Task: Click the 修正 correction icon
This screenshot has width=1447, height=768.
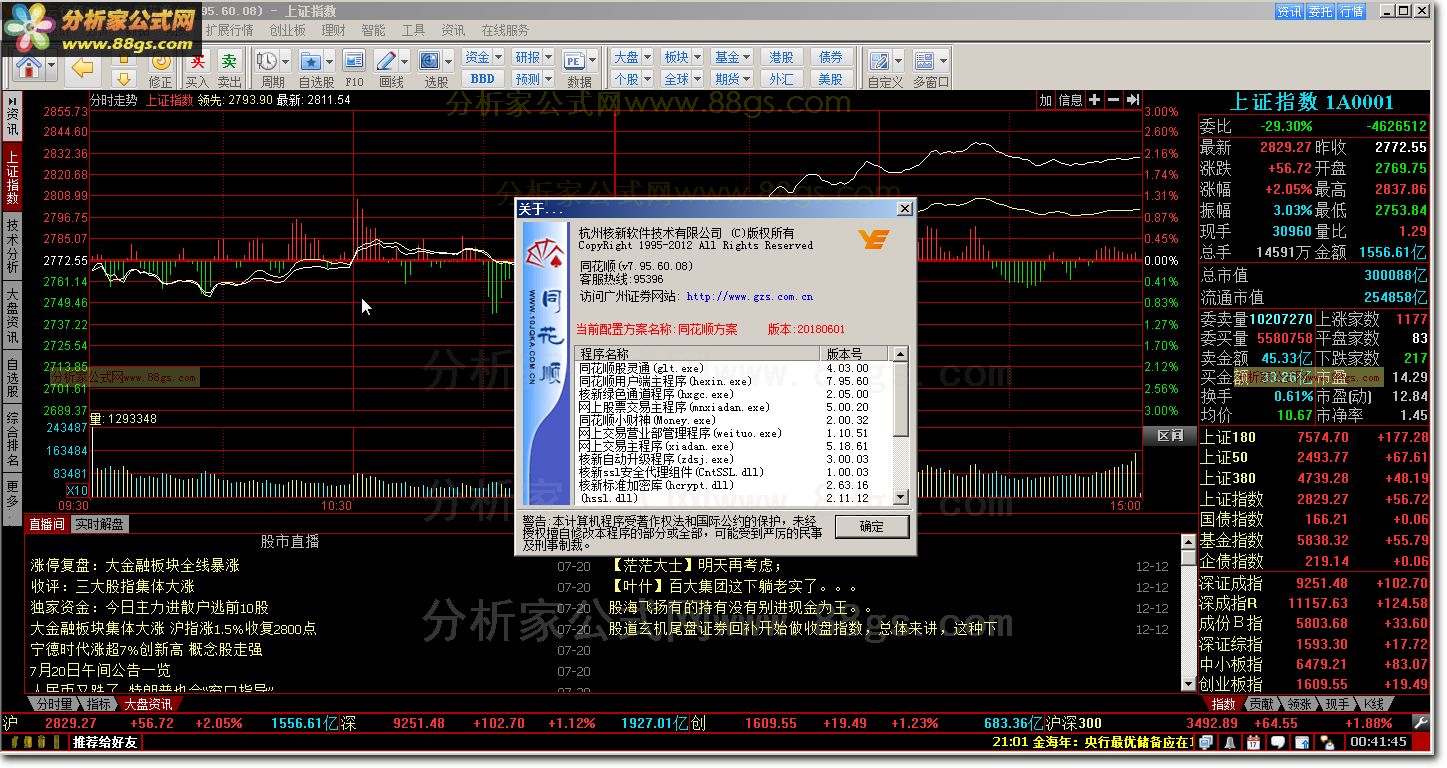Action: 160,63
